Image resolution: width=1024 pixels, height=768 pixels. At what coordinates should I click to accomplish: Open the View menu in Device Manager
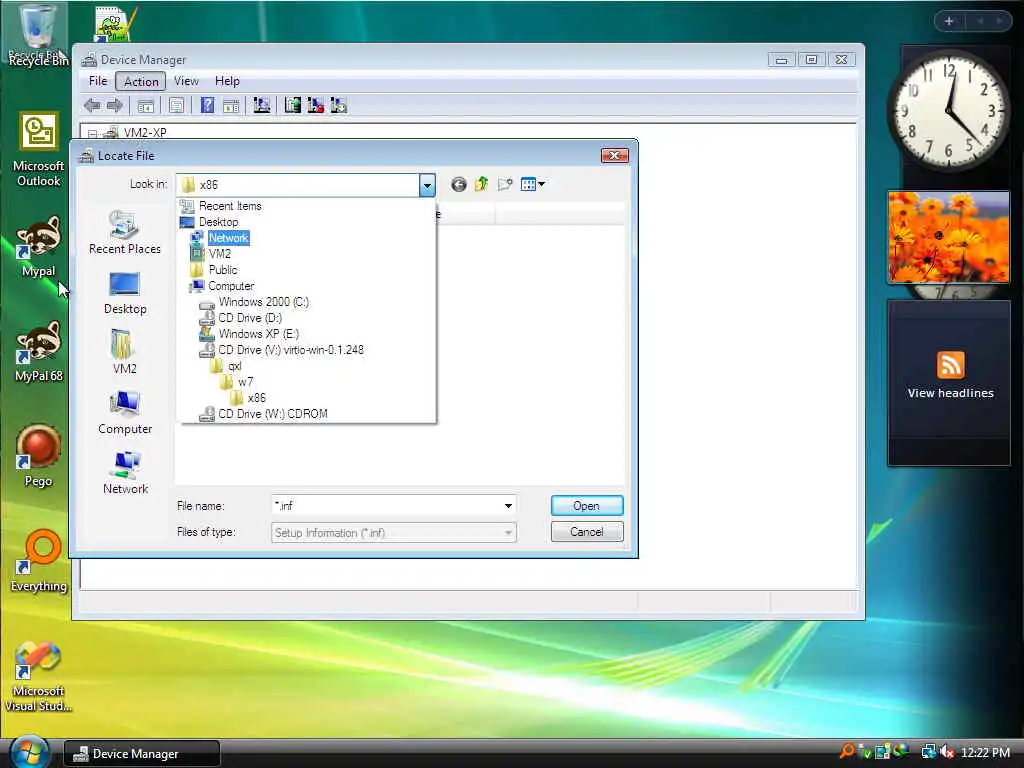[x=186, y=81]
